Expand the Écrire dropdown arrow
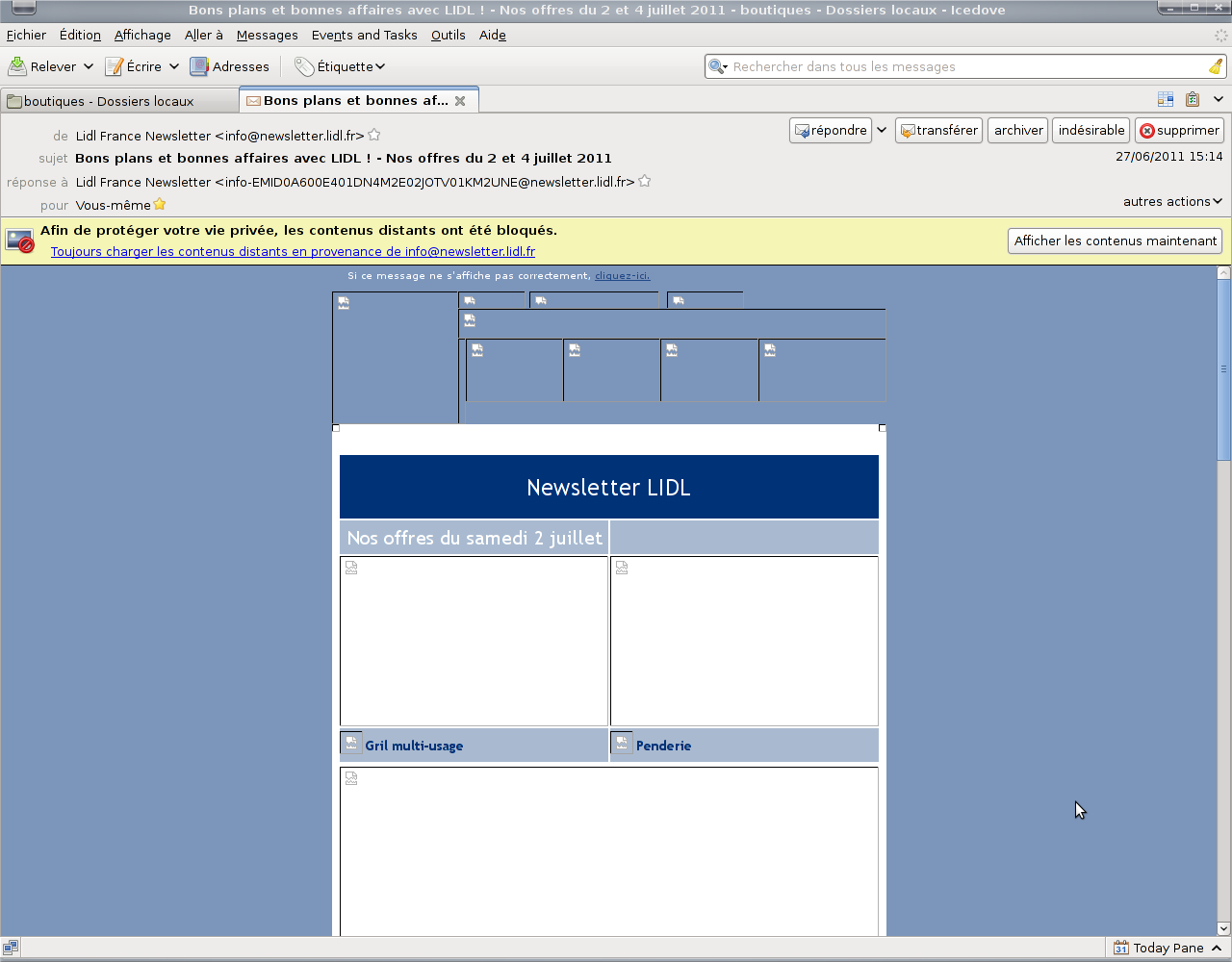 [174, 66]
